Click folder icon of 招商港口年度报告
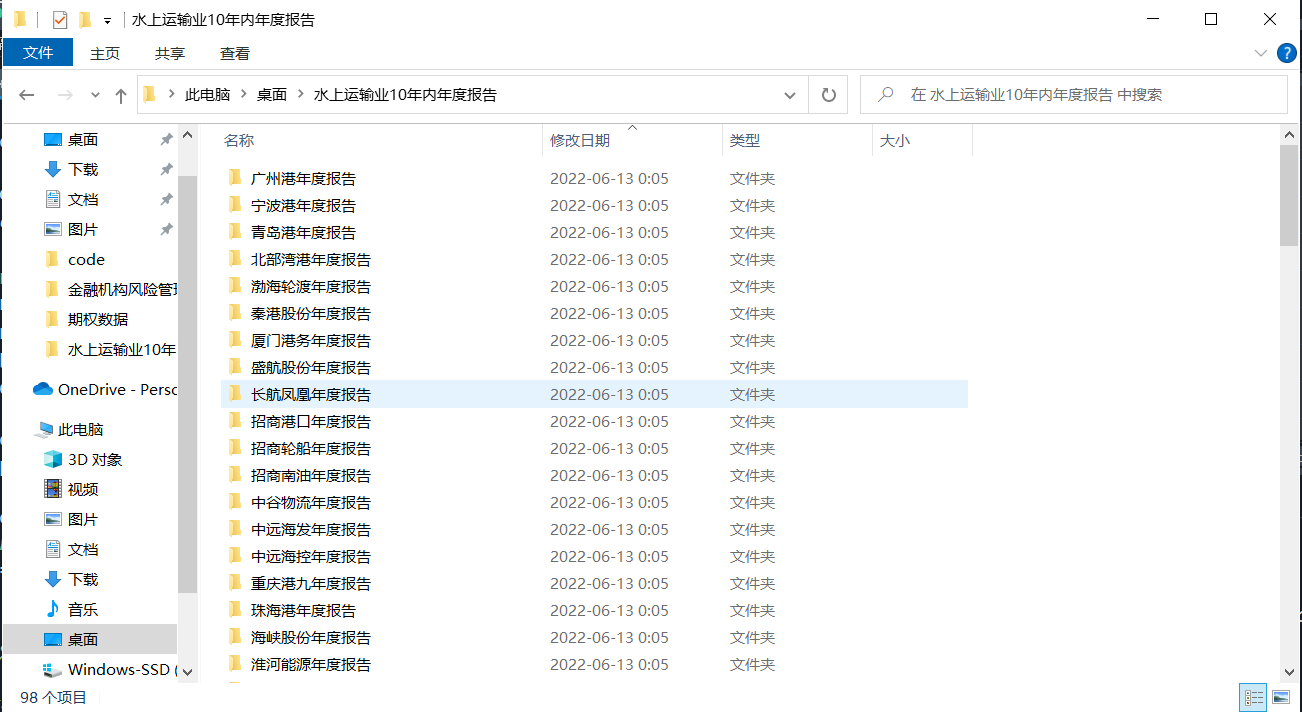 click(x=235, y=421)
